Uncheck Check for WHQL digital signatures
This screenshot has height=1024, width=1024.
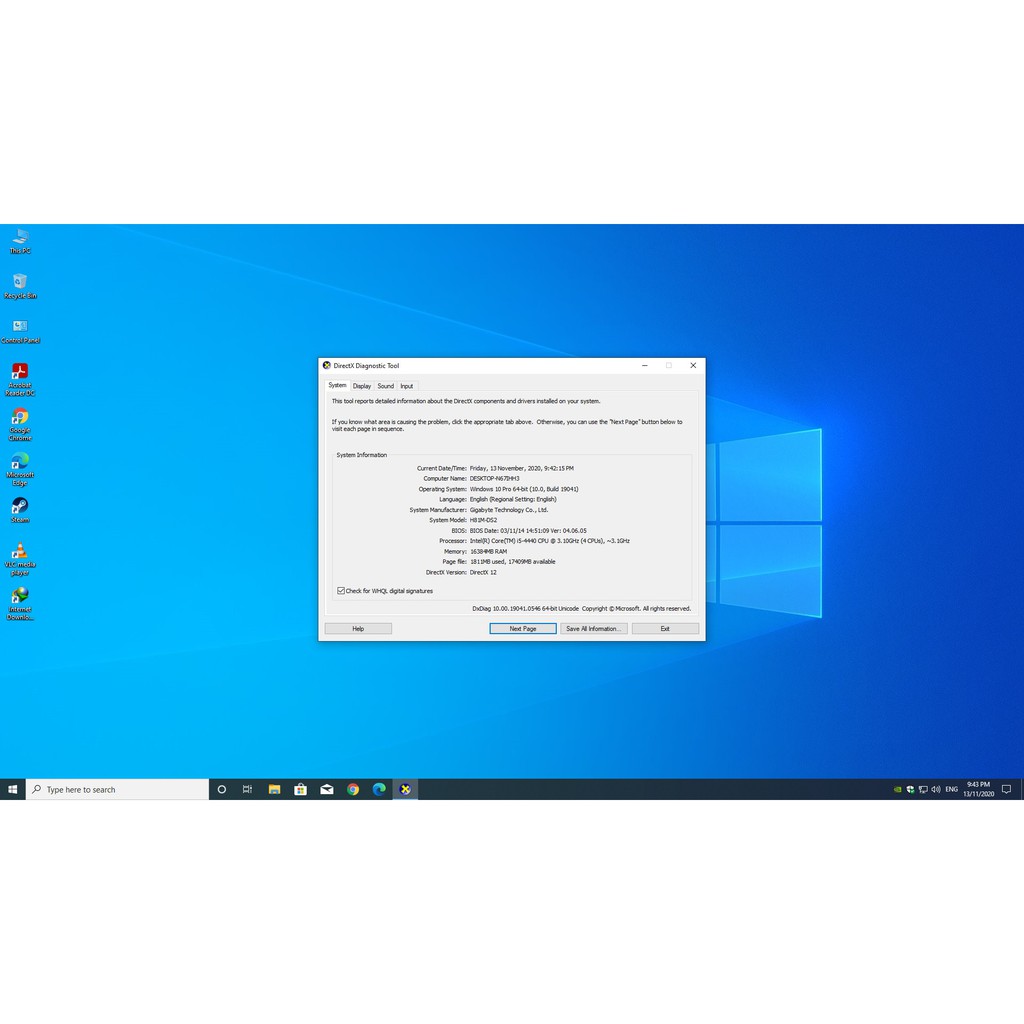(x=341, y=591)
